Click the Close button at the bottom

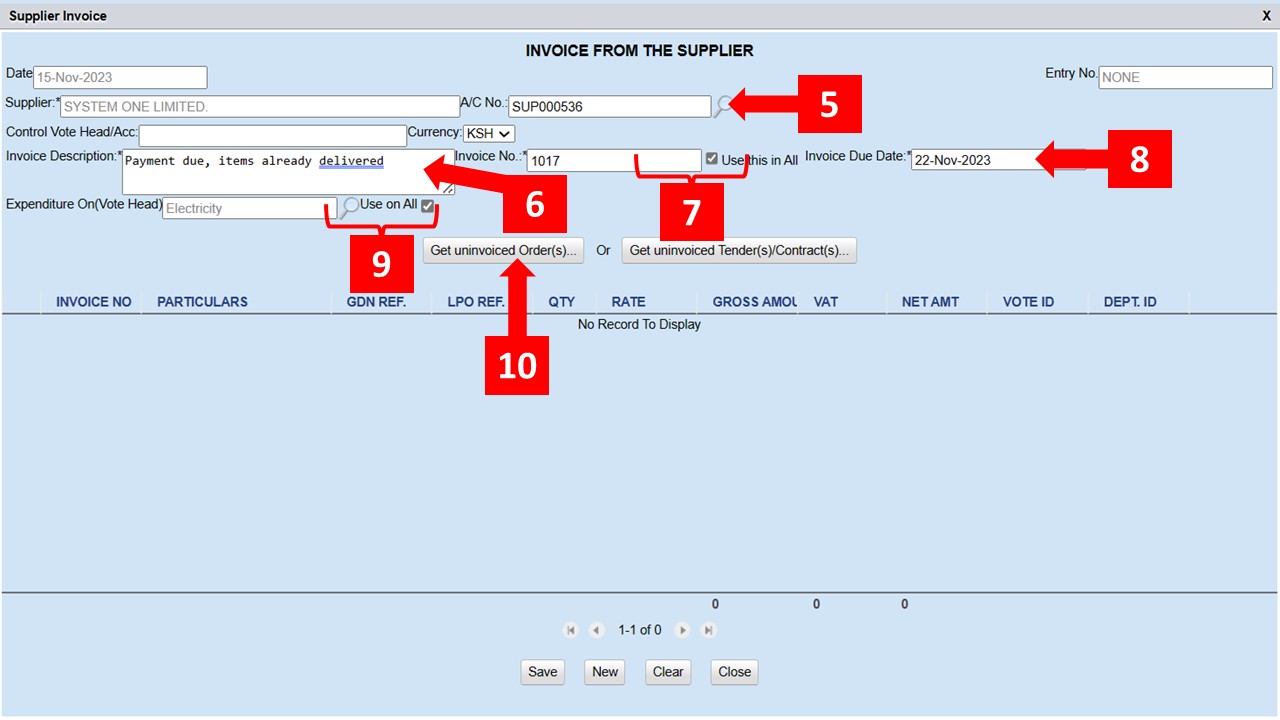coord(734,672)
